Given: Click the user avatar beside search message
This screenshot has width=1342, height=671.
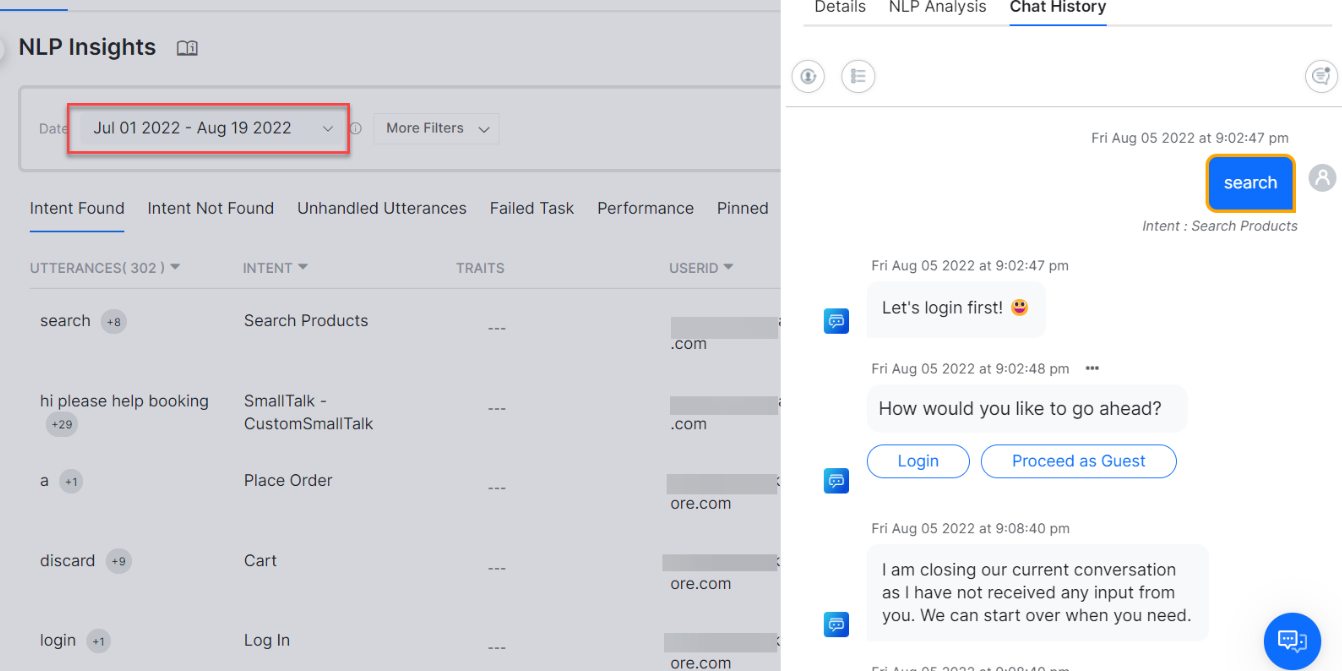Looking at the screenshot, I should point(1322,178).
